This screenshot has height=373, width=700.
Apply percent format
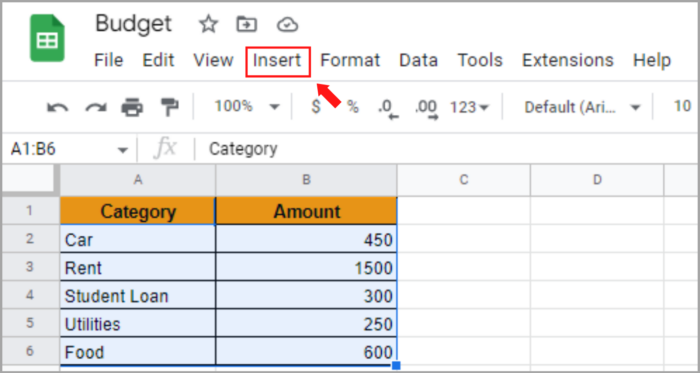click(353, 107)
